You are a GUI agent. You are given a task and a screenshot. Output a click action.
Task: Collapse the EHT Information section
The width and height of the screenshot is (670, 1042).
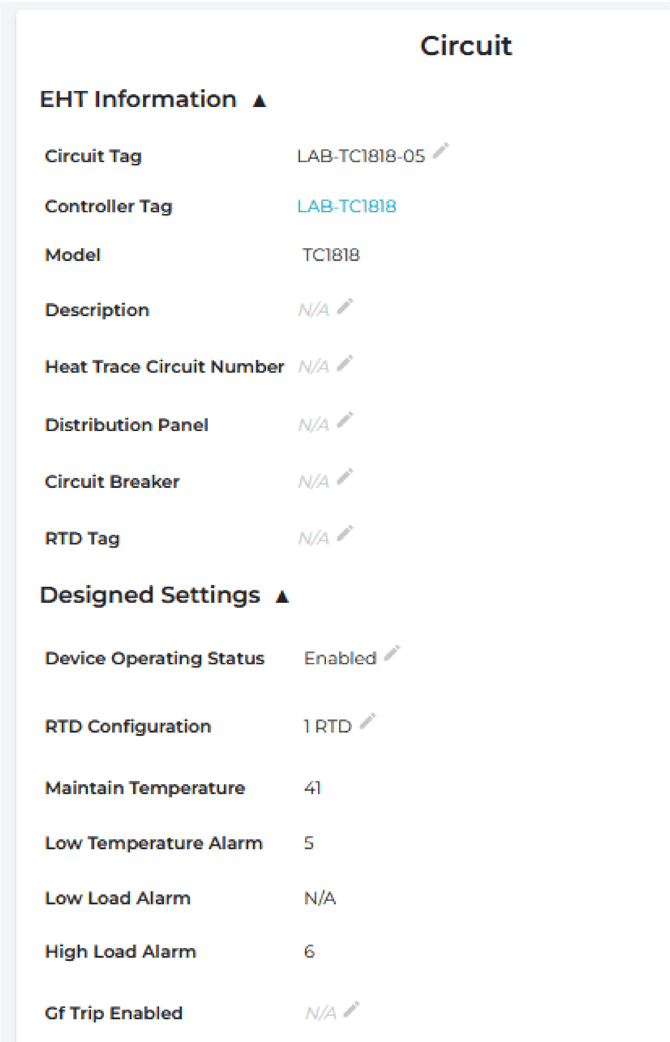(260, 101)
